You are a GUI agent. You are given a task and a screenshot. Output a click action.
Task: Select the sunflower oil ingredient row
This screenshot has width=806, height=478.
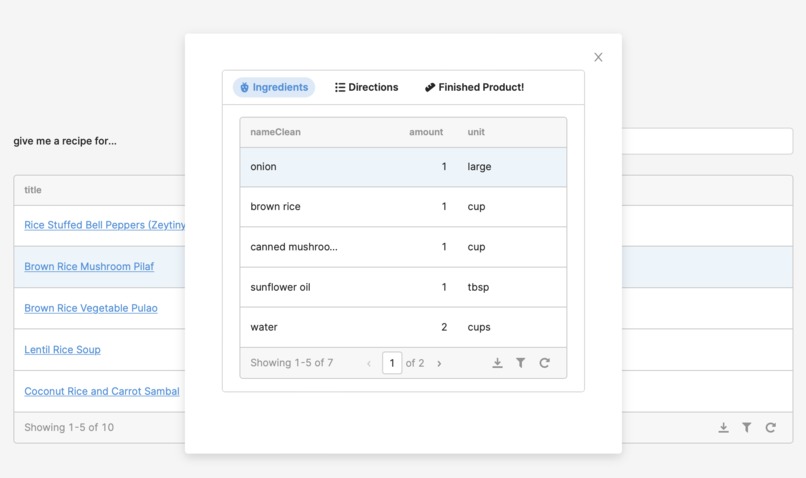tap(403, 287)
